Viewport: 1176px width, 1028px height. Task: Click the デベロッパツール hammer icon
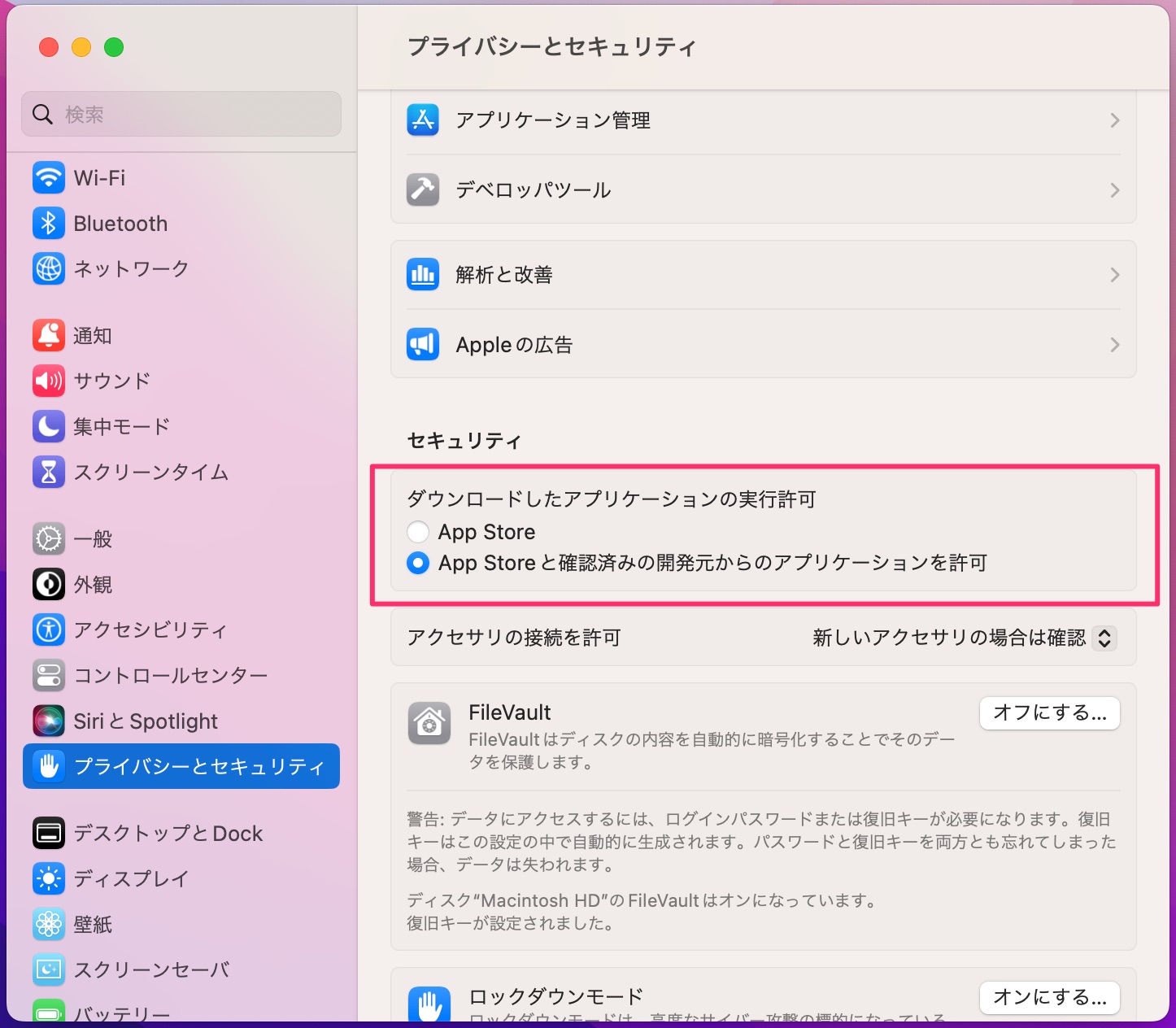423,190
